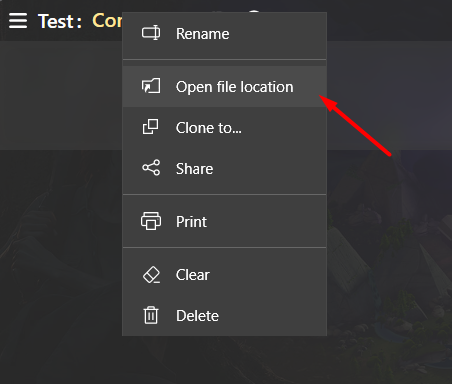Select Open file location menu entry

tap(224, 87)
